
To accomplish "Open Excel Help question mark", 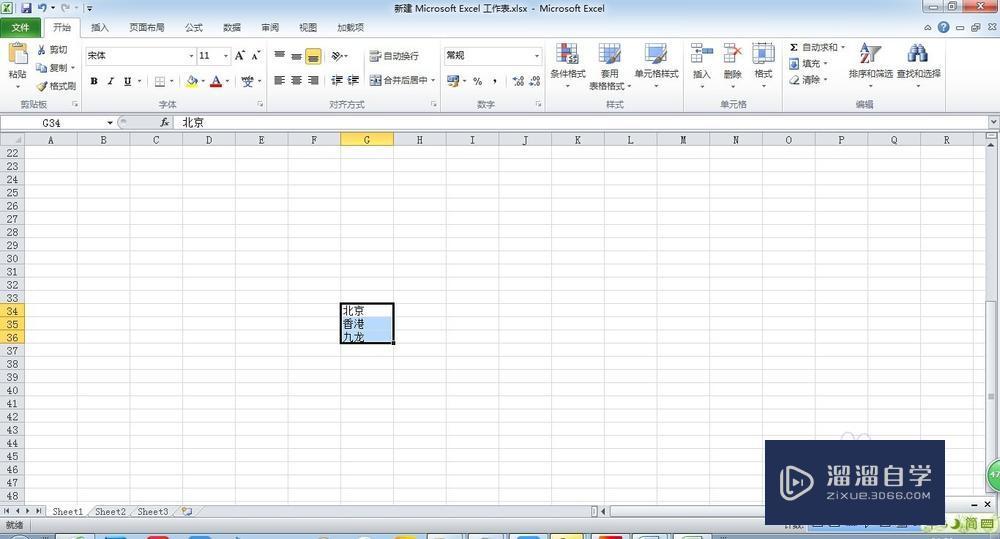I will point(943,27).
